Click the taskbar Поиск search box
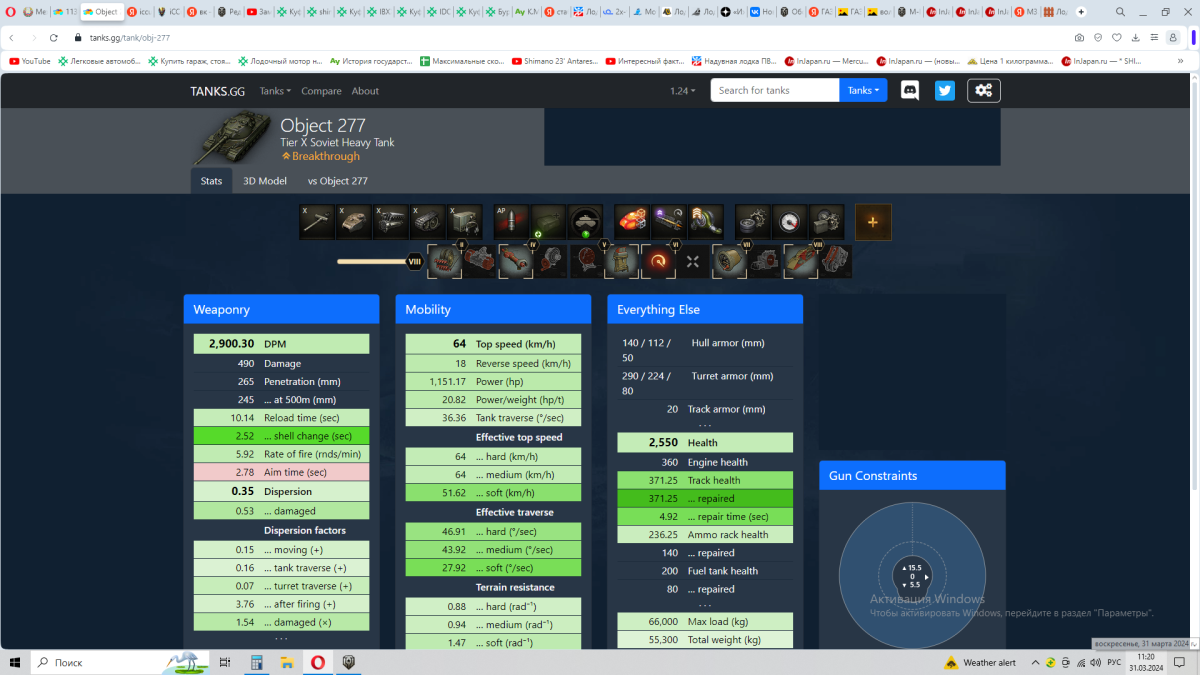Image resolution: width=1200 pixels, height=675 pixels. coord(120,662)
